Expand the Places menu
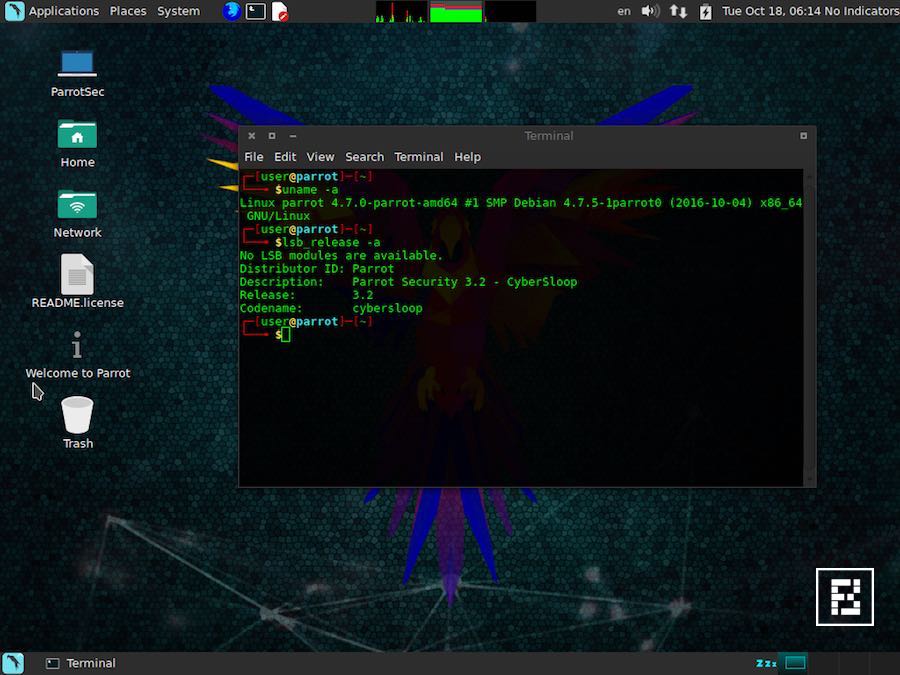 click(128, 11)
